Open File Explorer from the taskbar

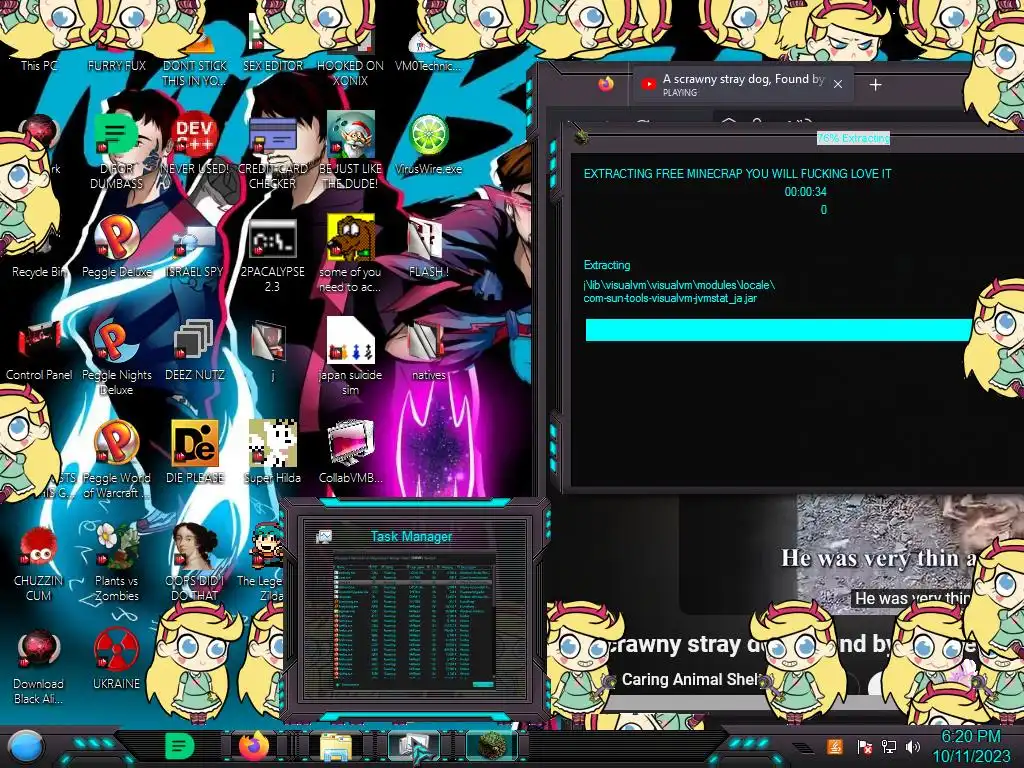336,747
